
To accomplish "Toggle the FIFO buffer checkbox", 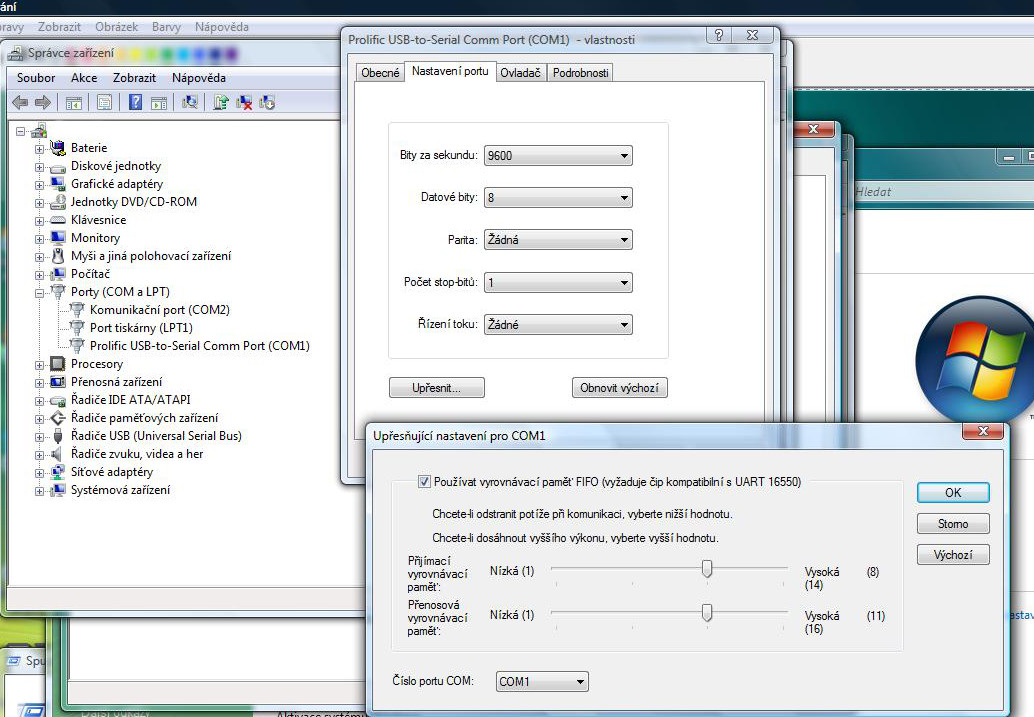I will pos(424,482).
